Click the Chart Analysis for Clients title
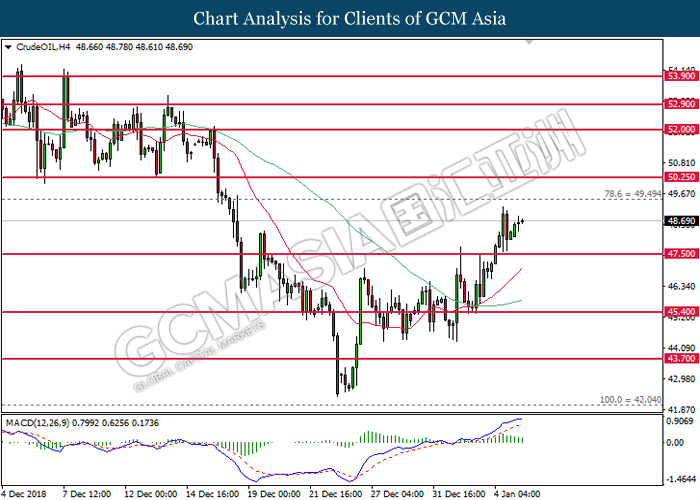This screenshot has height=500, width=700. [350, 18]
